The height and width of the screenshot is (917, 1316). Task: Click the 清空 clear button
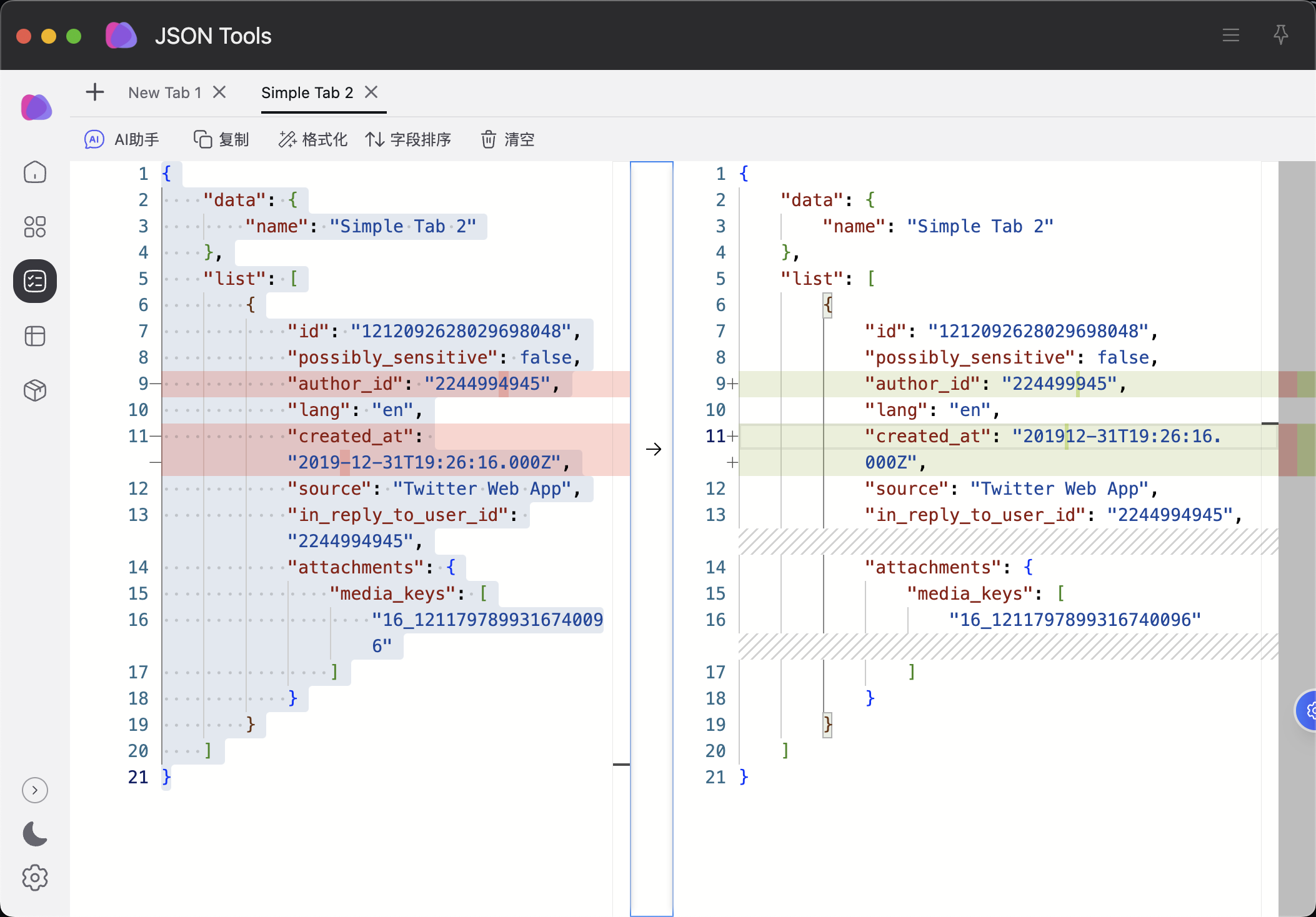pos(507,139)
